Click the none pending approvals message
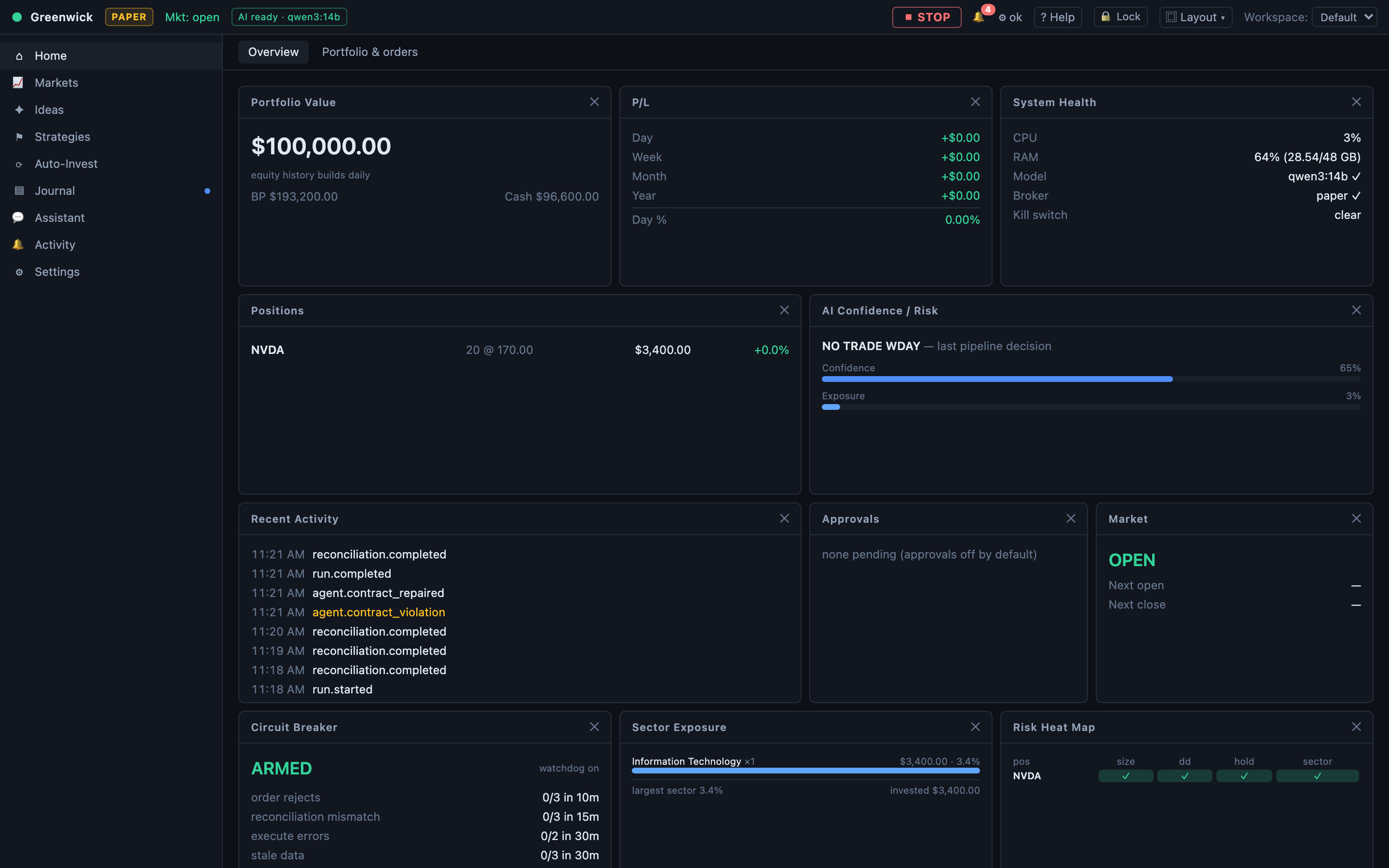The image size is (1389, 868). pyautogui.click(x=929, y=554)
